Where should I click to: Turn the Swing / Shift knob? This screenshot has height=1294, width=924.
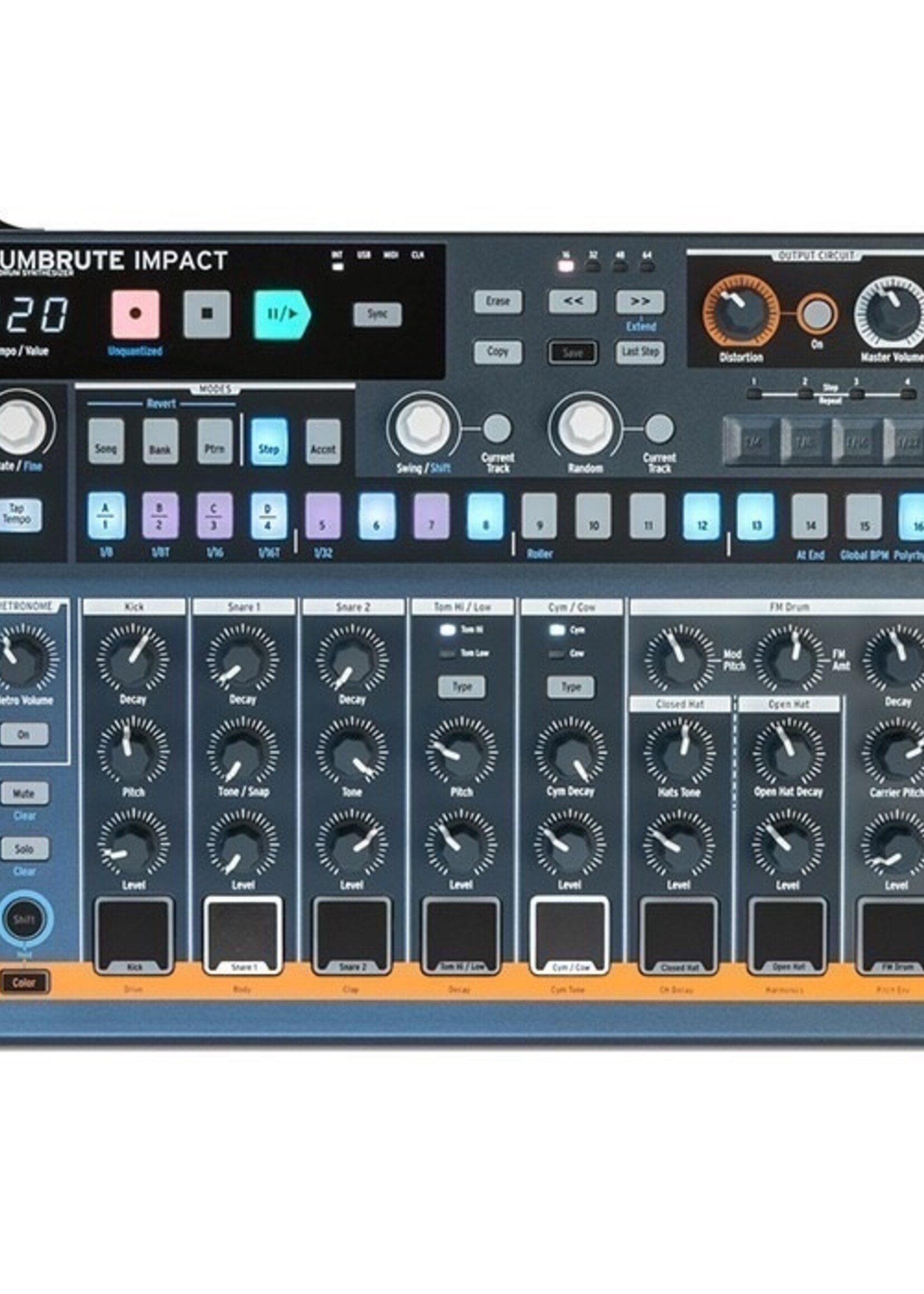click(x=423, y=427)
